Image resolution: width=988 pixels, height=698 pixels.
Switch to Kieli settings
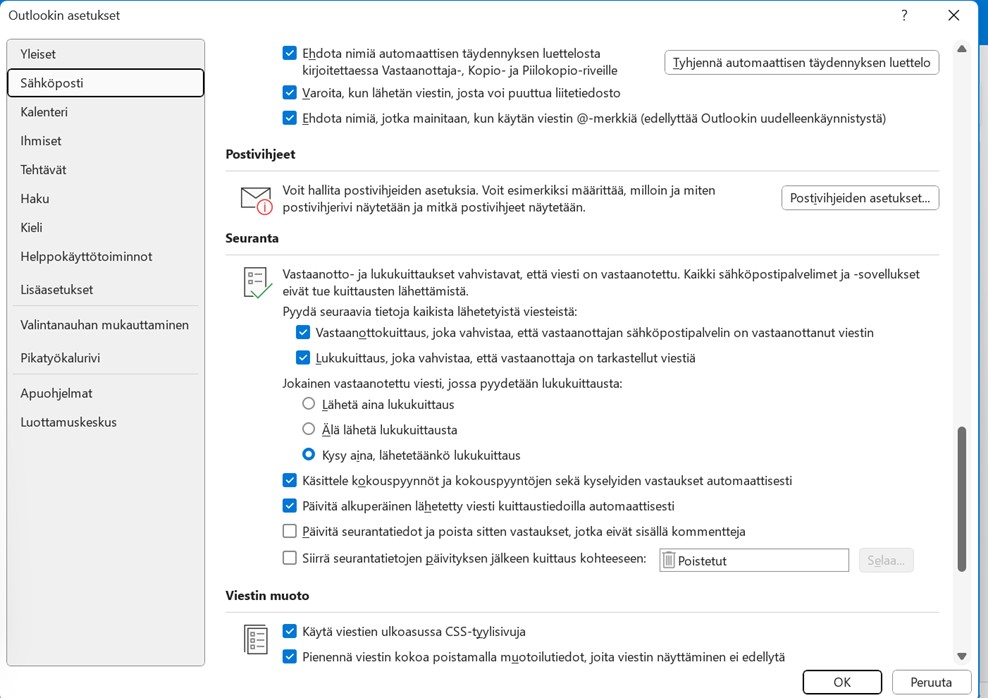tap(106, 228)
